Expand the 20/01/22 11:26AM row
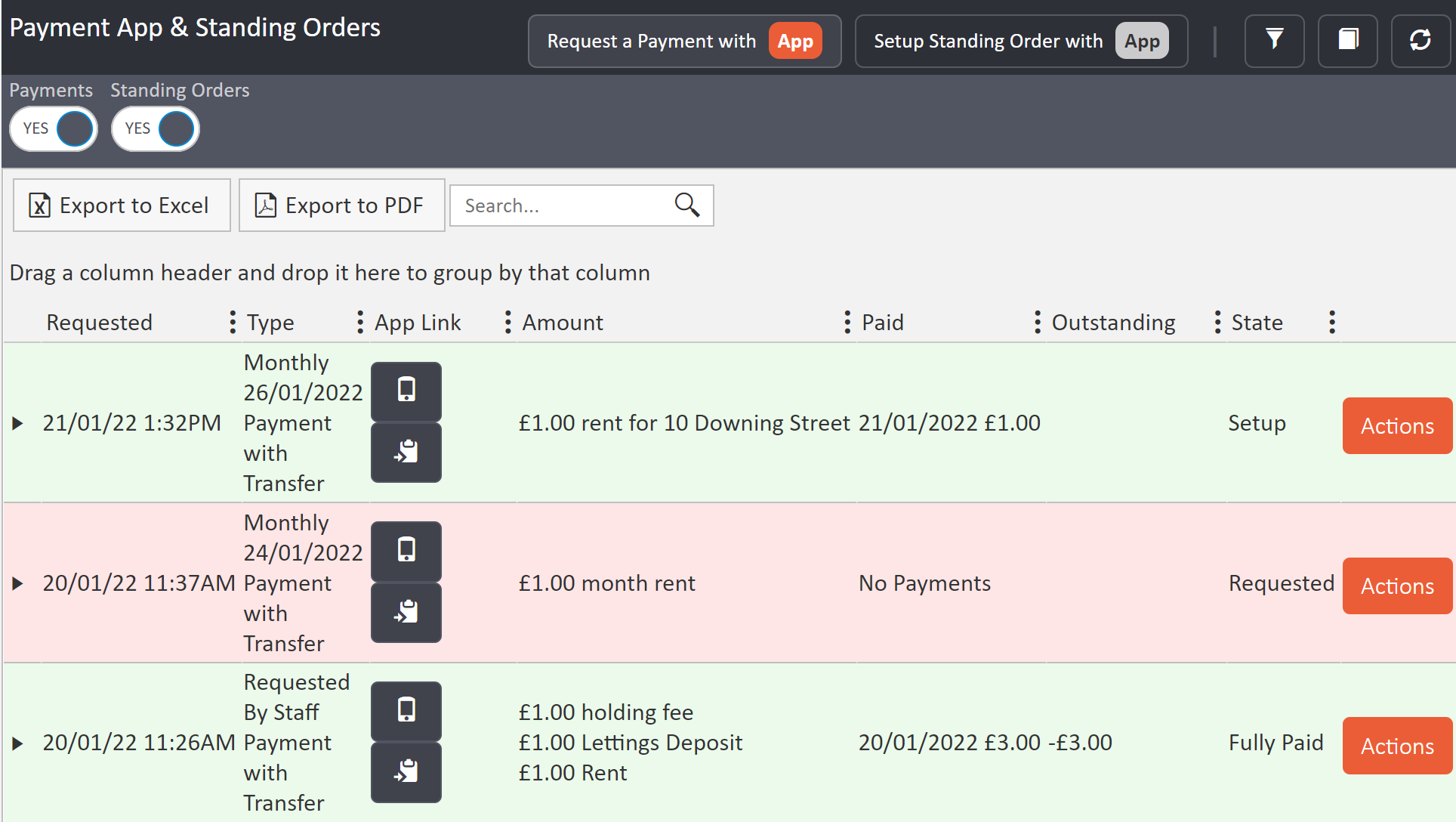 click(18, 743)
